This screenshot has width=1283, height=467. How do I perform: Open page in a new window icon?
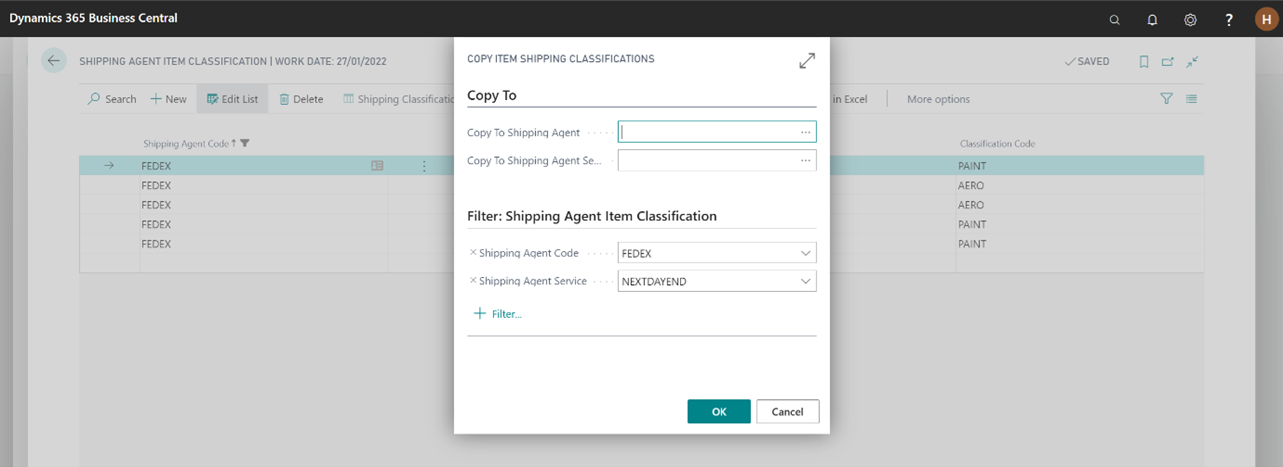pos(1167,61)
